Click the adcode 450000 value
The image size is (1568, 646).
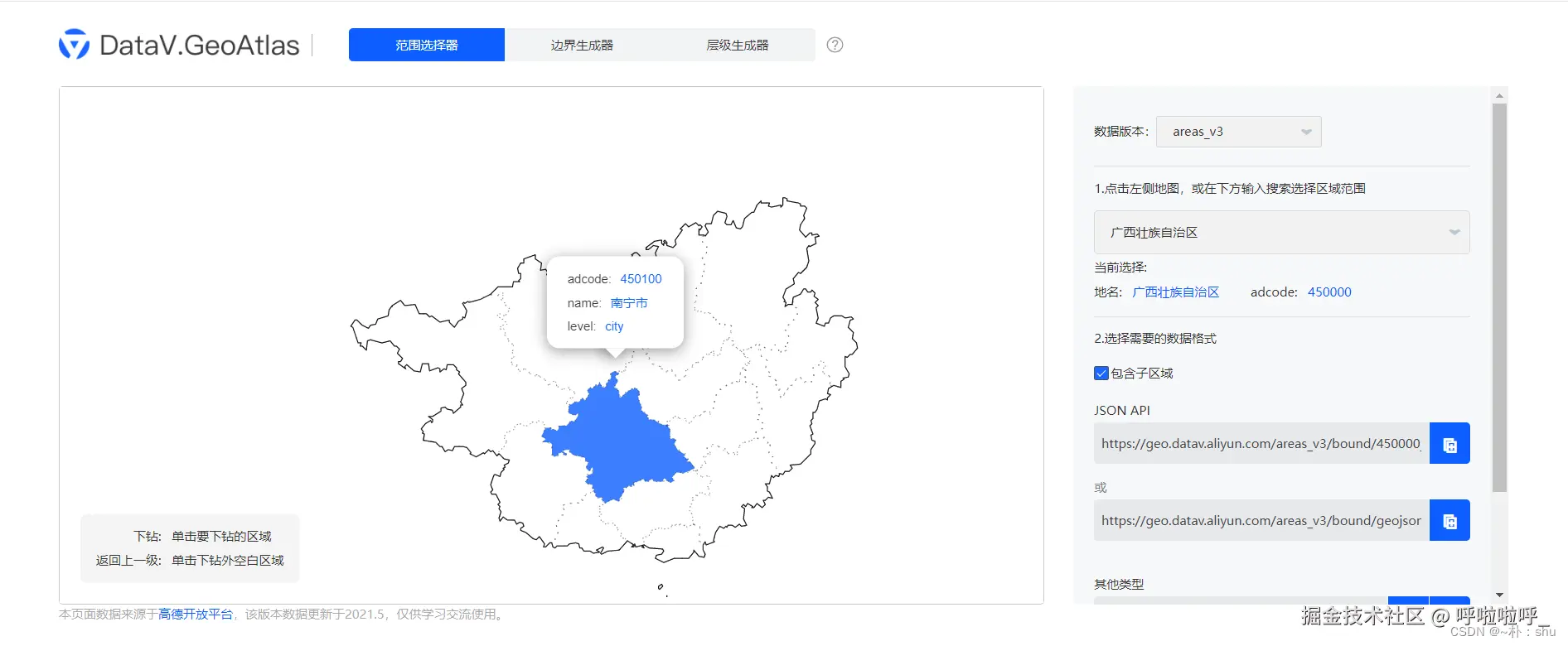coord(1329,292)
